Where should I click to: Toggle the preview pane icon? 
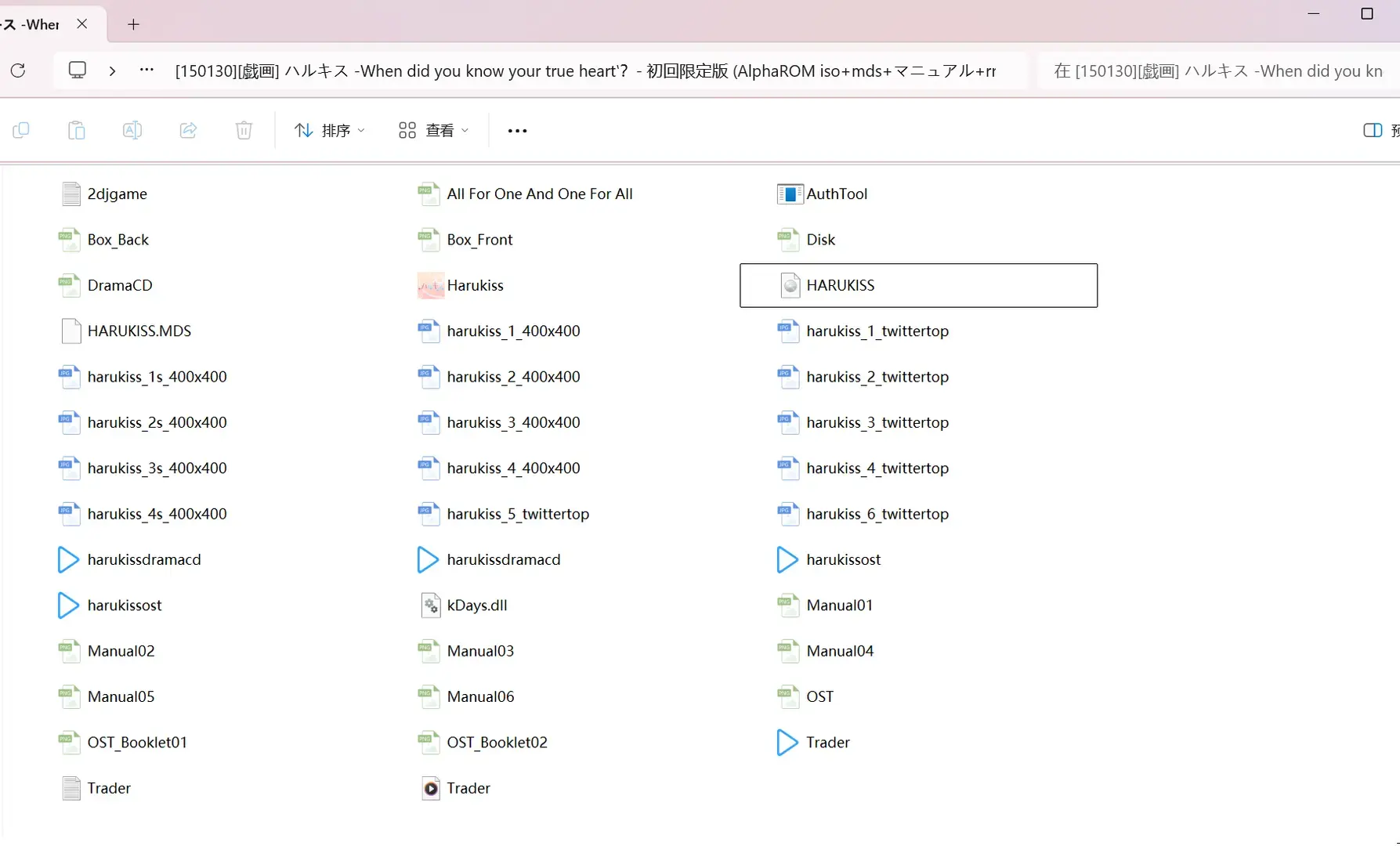[x=1373, y=130]
